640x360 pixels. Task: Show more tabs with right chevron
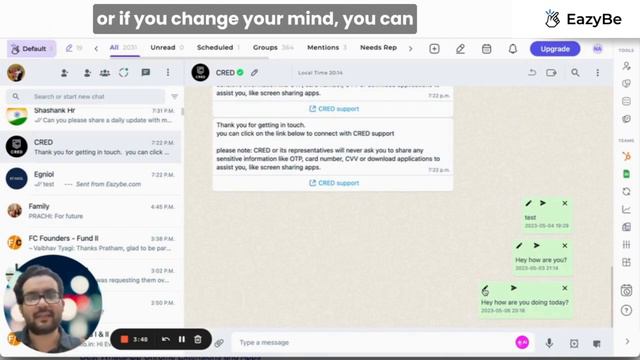coord(410,49)
